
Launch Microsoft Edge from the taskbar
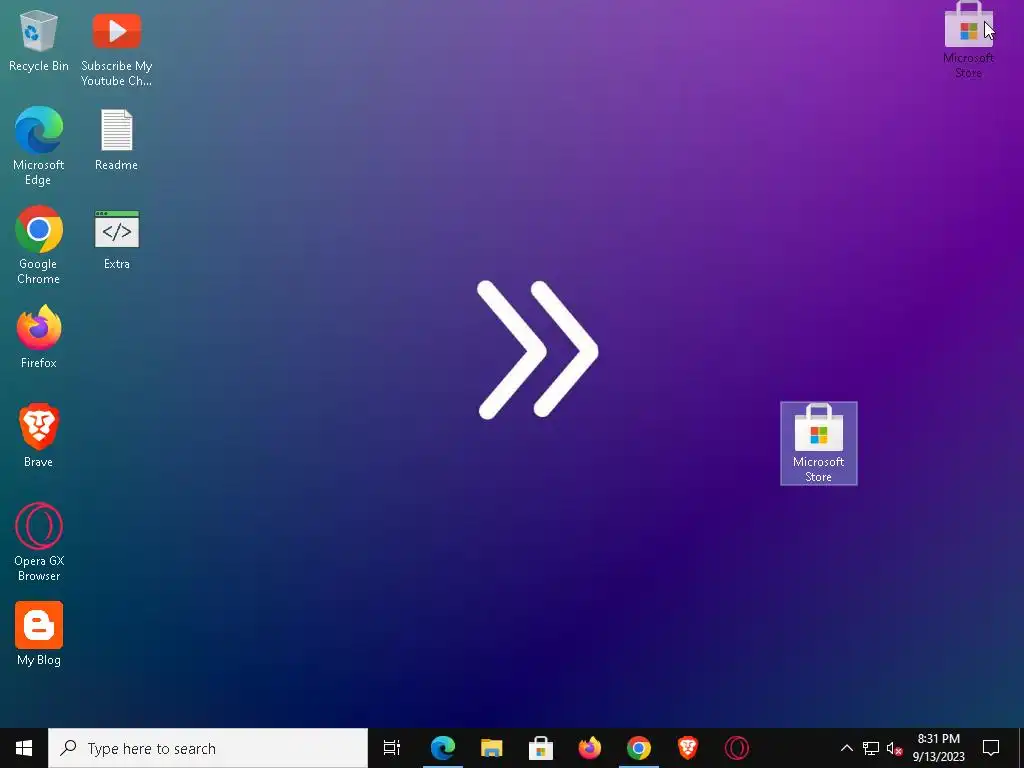tap(442, 748)
